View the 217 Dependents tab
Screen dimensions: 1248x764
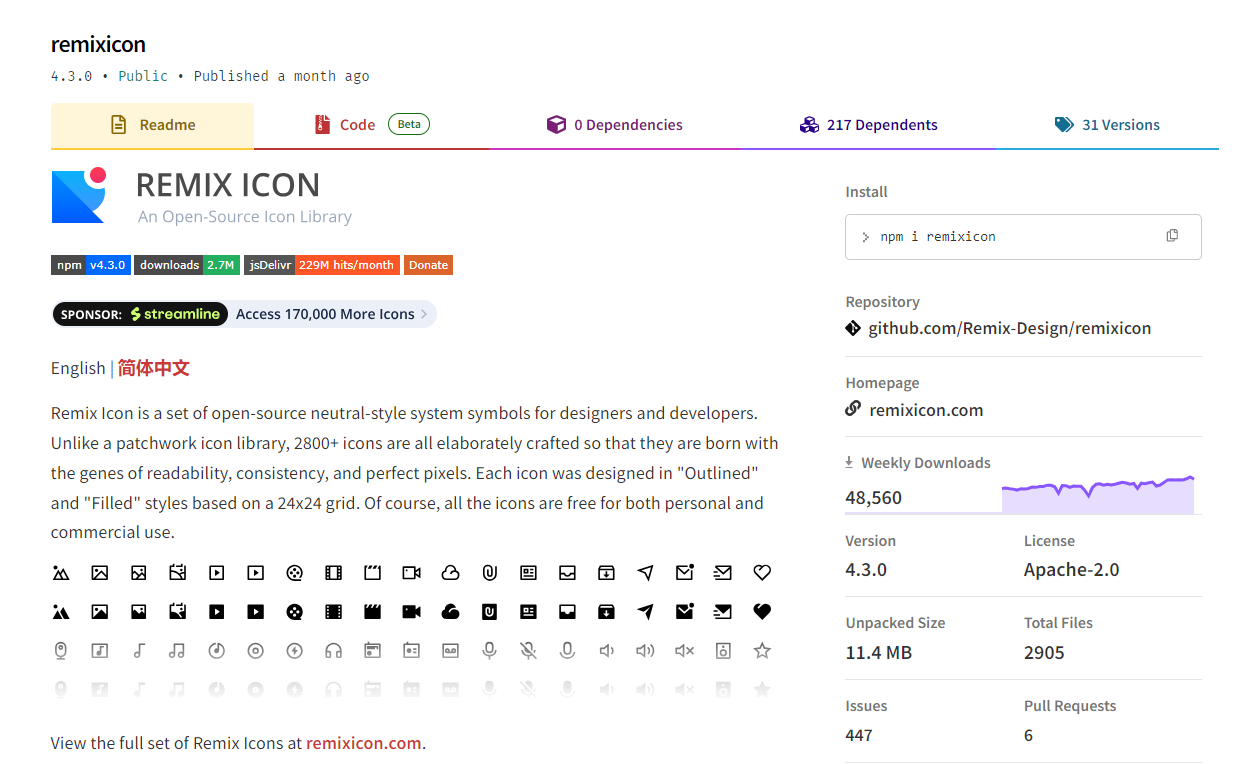(868, 124)
